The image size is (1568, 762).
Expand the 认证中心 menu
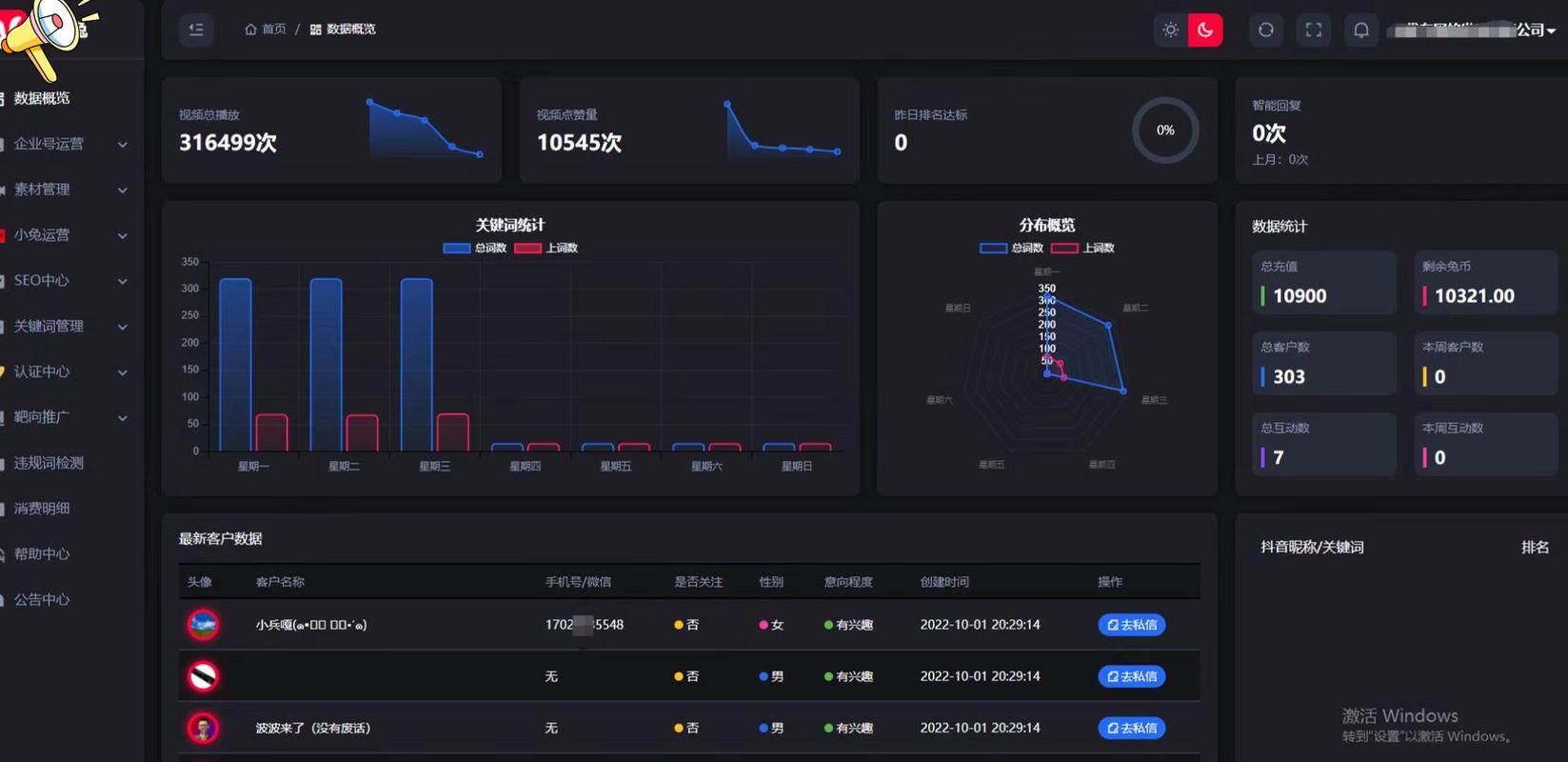(67, 372)
